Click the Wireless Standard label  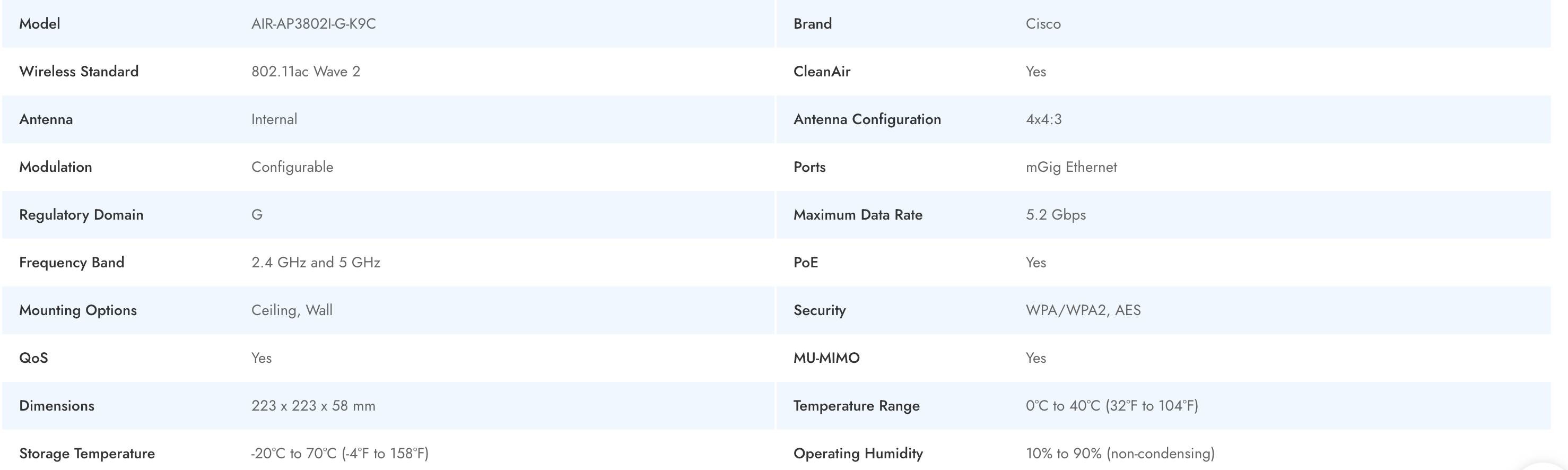click(x=79, y=71)
